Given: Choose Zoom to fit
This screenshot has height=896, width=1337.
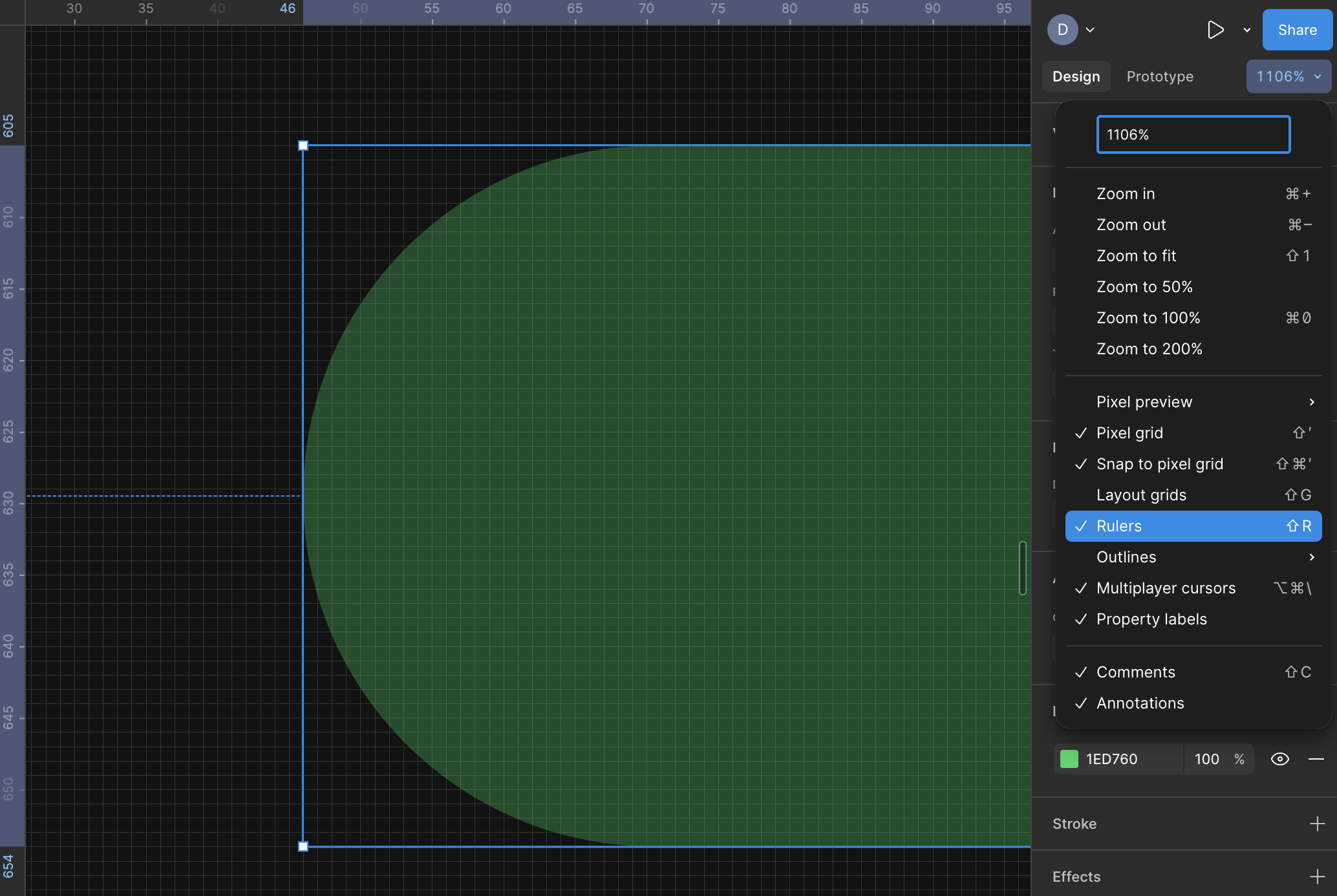Looking at the screenshot, I should click(x=1136, y=256).
